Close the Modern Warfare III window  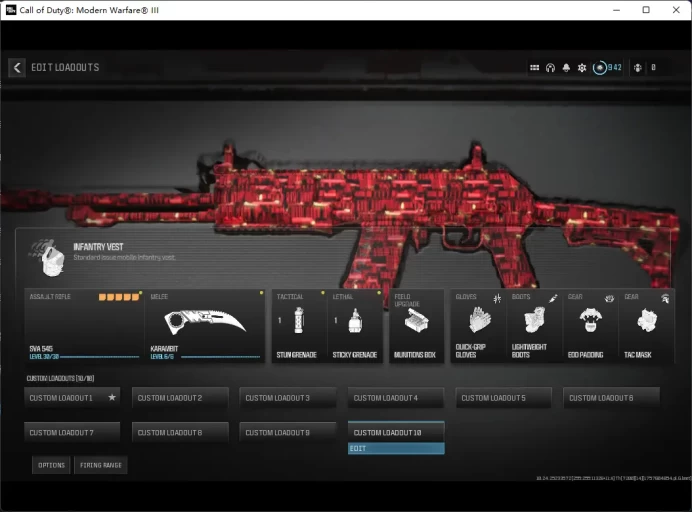point(676,10)
